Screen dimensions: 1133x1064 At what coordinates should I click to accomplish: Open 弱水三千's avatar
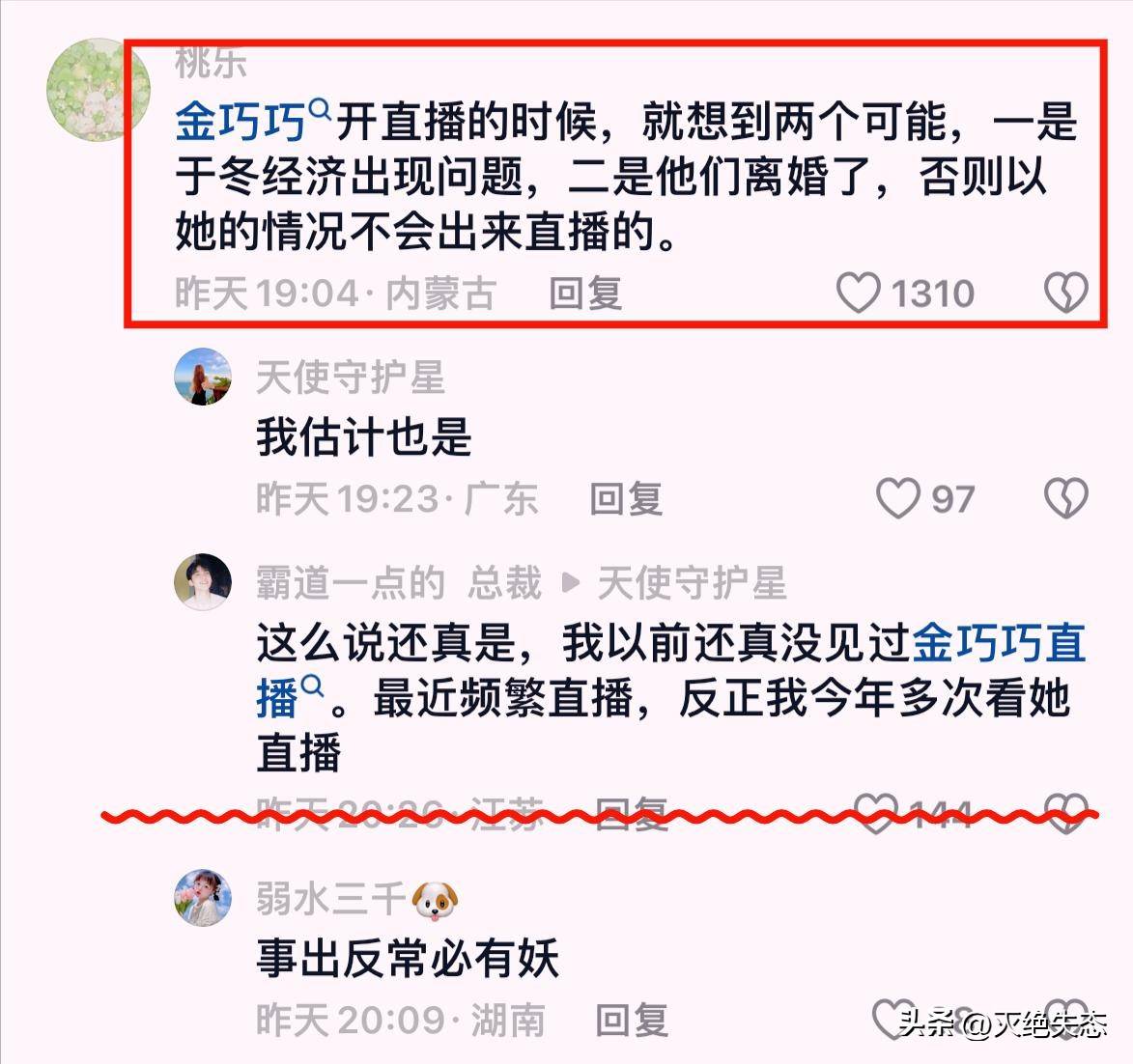coord(203,897)
